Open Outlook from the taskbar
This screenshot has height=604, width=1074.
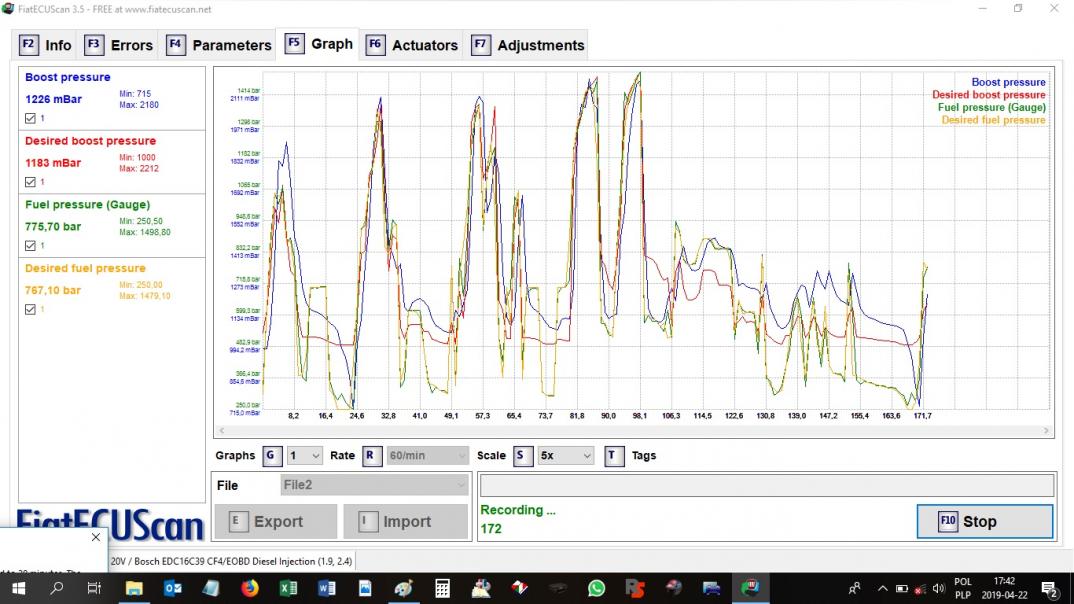coord(172,588)
